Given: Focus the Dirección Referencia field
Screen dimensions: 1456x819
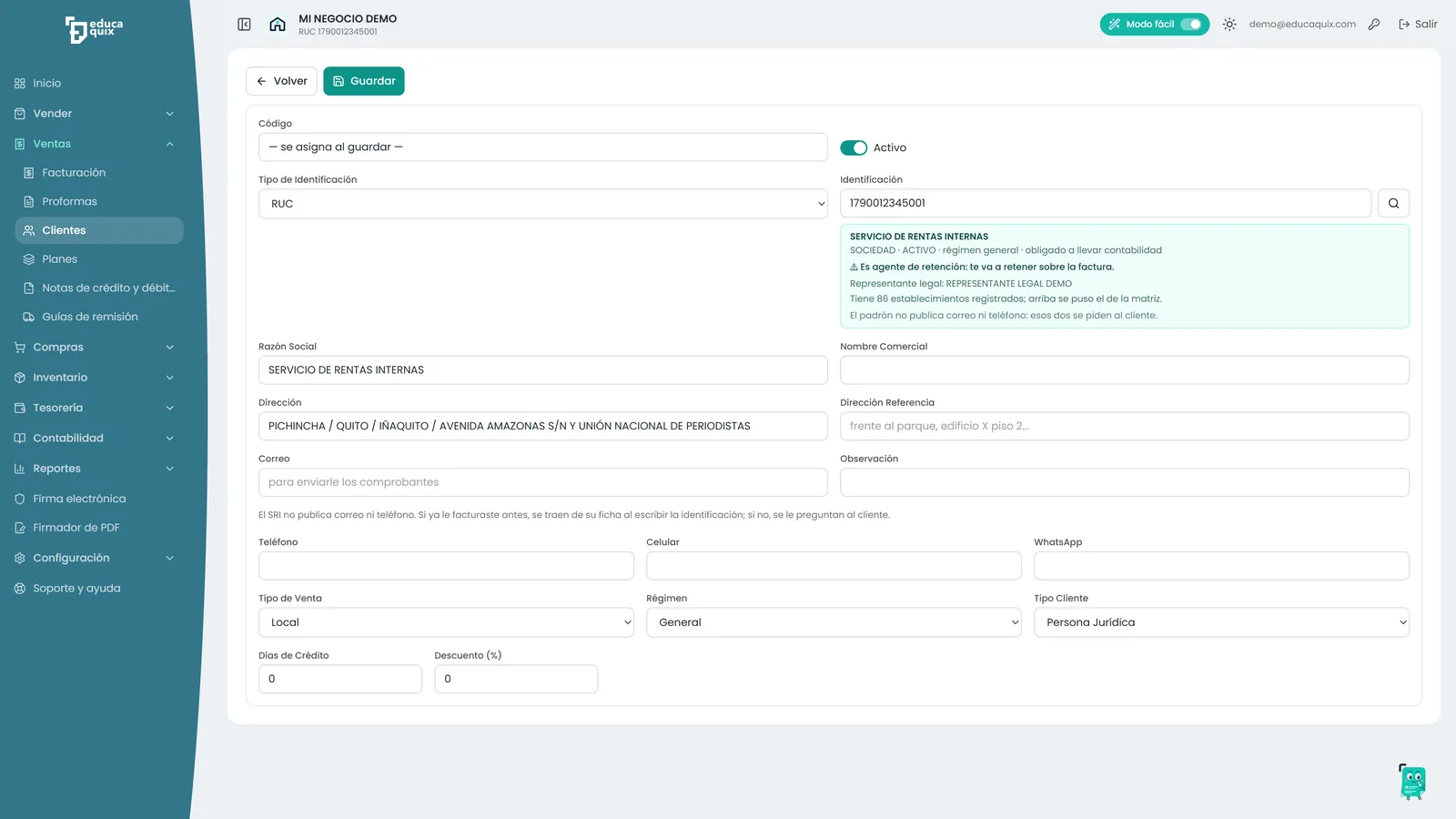Looking at the screenshot, I should click(1125, 426).
